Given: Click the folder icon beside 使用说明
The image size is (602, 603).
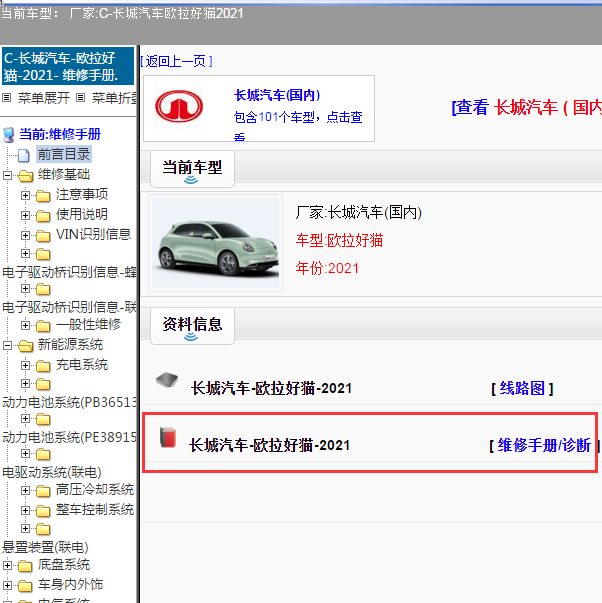Looking at the screenshot, I should (x=43, y=216).
